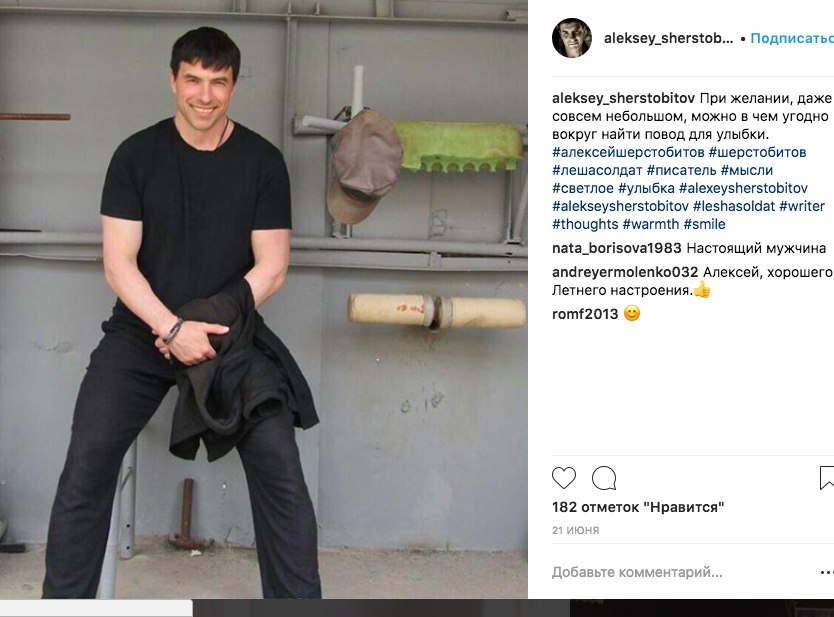834x617 pixels.
Task: Like the post with the heart icon
Action: 564,478
